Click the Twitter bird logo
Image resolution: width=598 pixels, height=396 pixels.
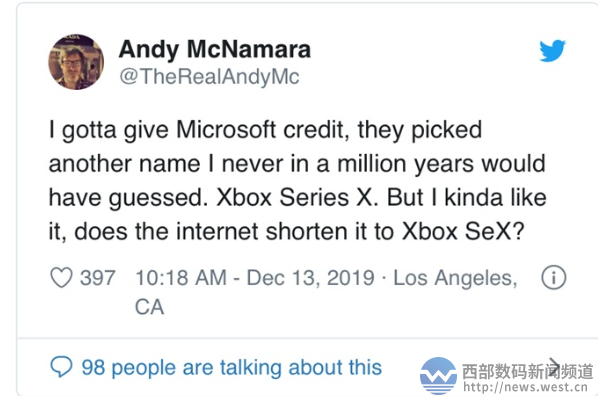(552, 50)
